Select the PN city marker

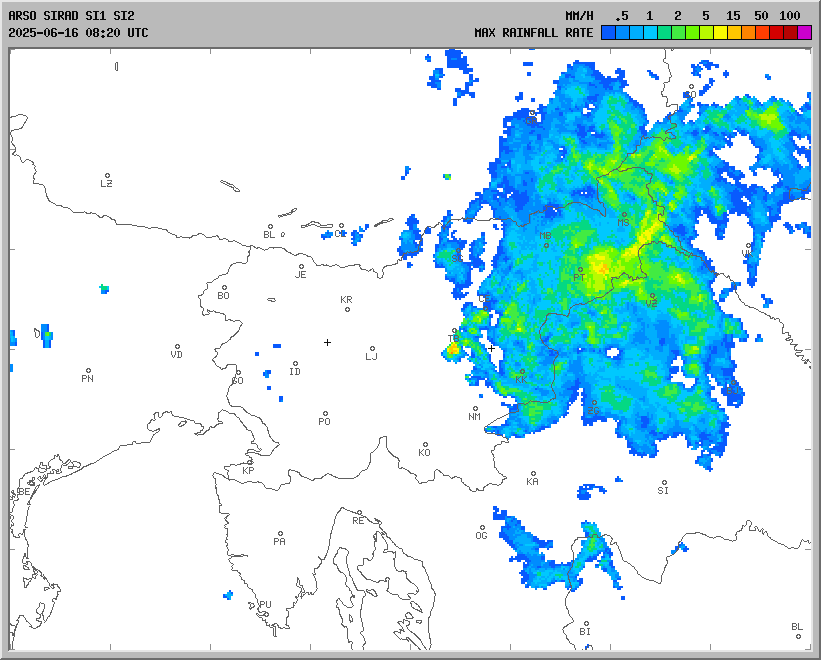(x=88, y=371)
